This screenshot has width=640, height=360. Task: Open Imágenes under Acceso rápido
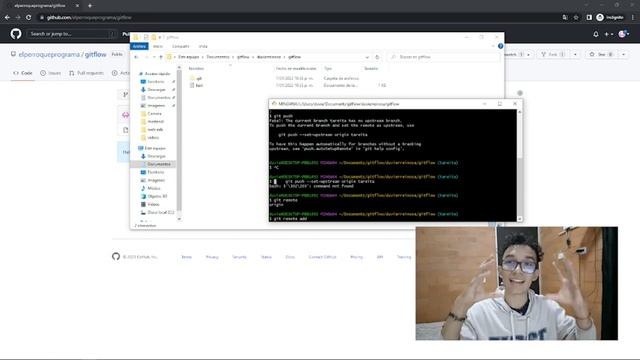153,106
